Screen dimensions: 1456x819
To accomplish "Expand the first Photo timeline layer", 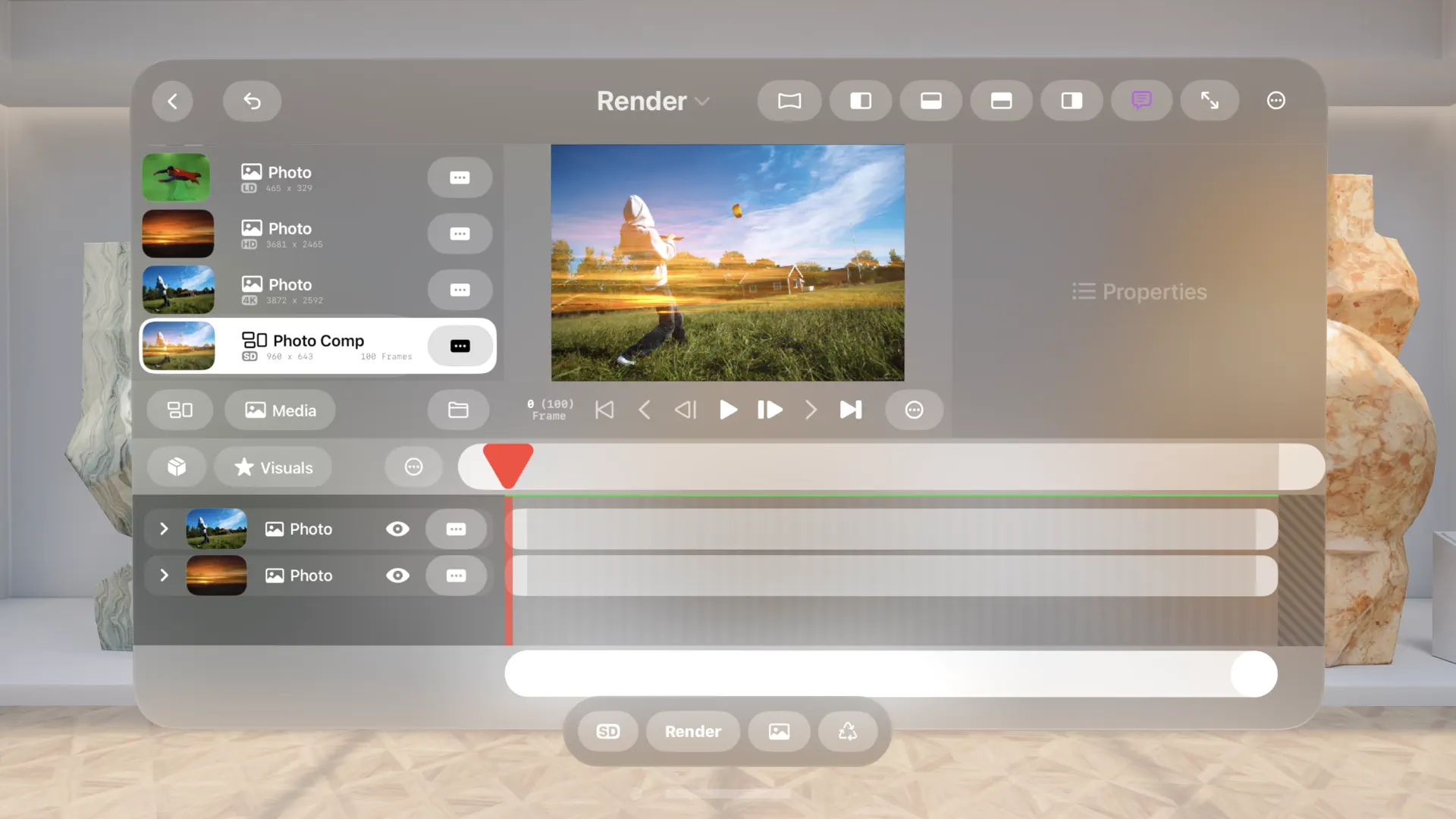I will (164, 529).
